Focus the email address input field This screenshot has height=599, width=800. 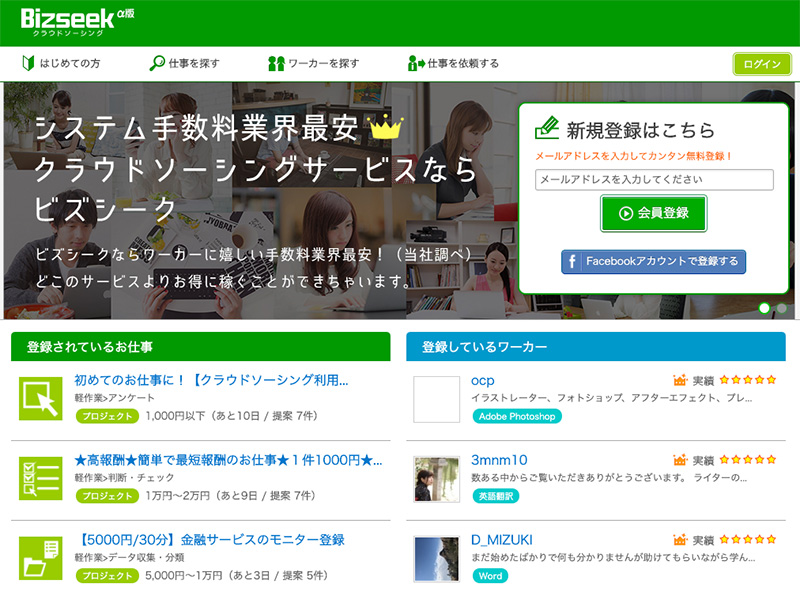(654, 180)
